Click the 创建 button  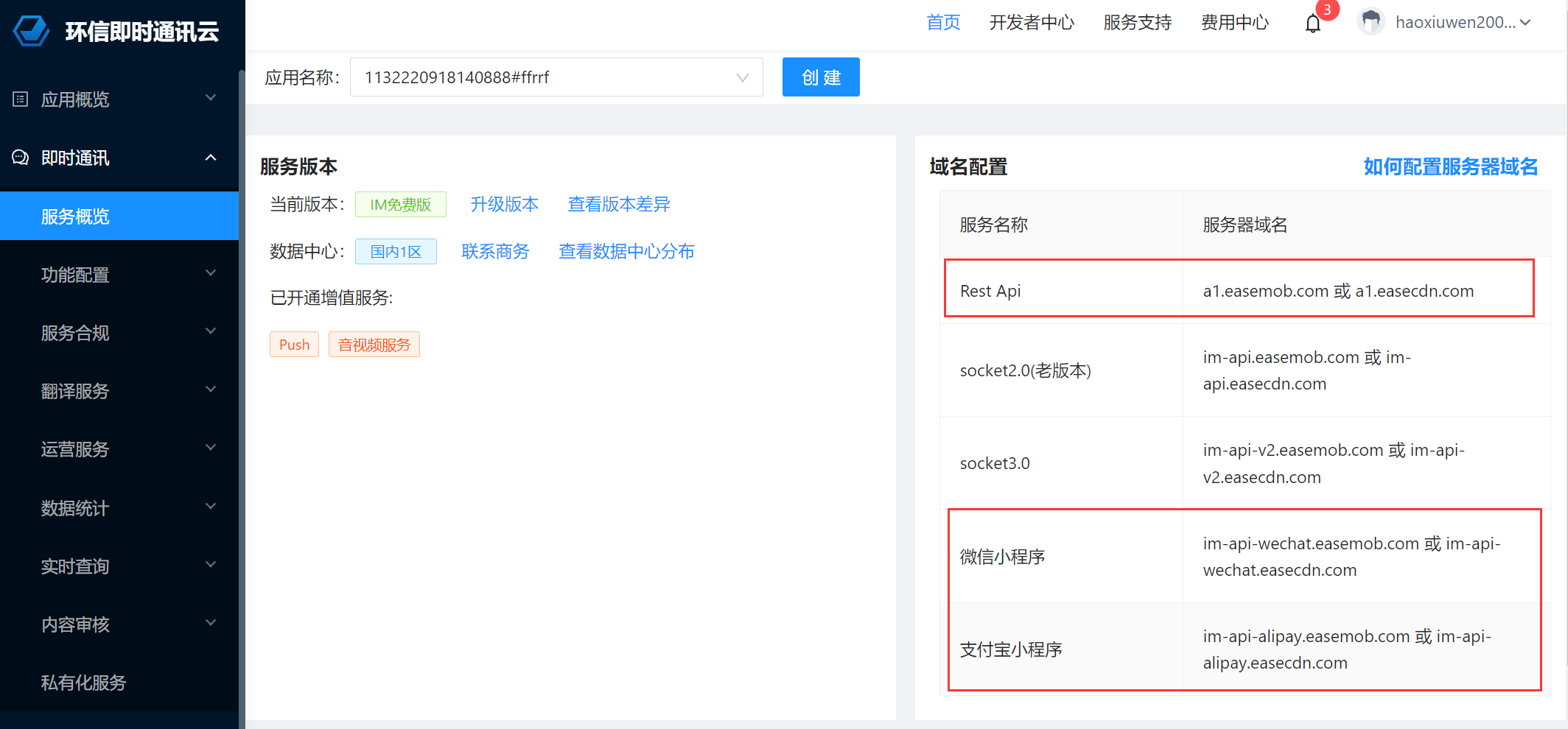[x=821, y=77]
